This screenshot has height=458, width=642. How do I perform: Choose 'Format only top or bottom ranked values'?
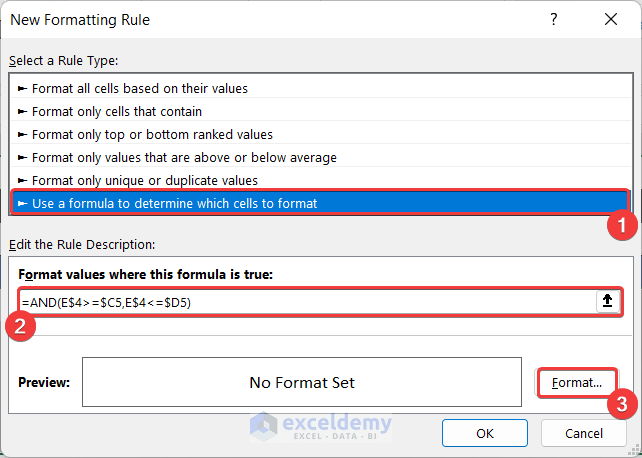[152, 134]
